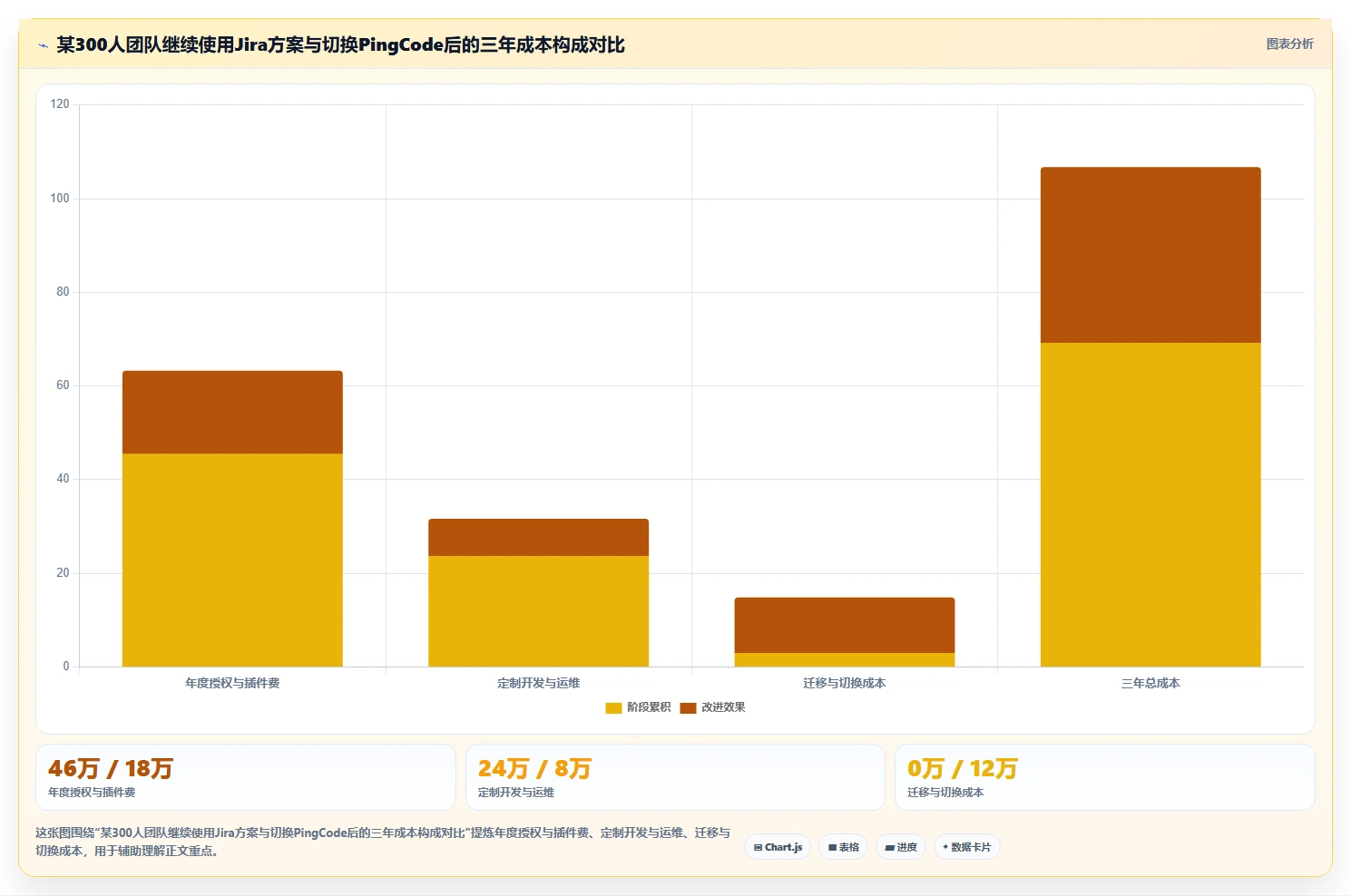Click the 40 y-axis tick label
Viewport: 1351px width, 896px height.
[63, 479]
